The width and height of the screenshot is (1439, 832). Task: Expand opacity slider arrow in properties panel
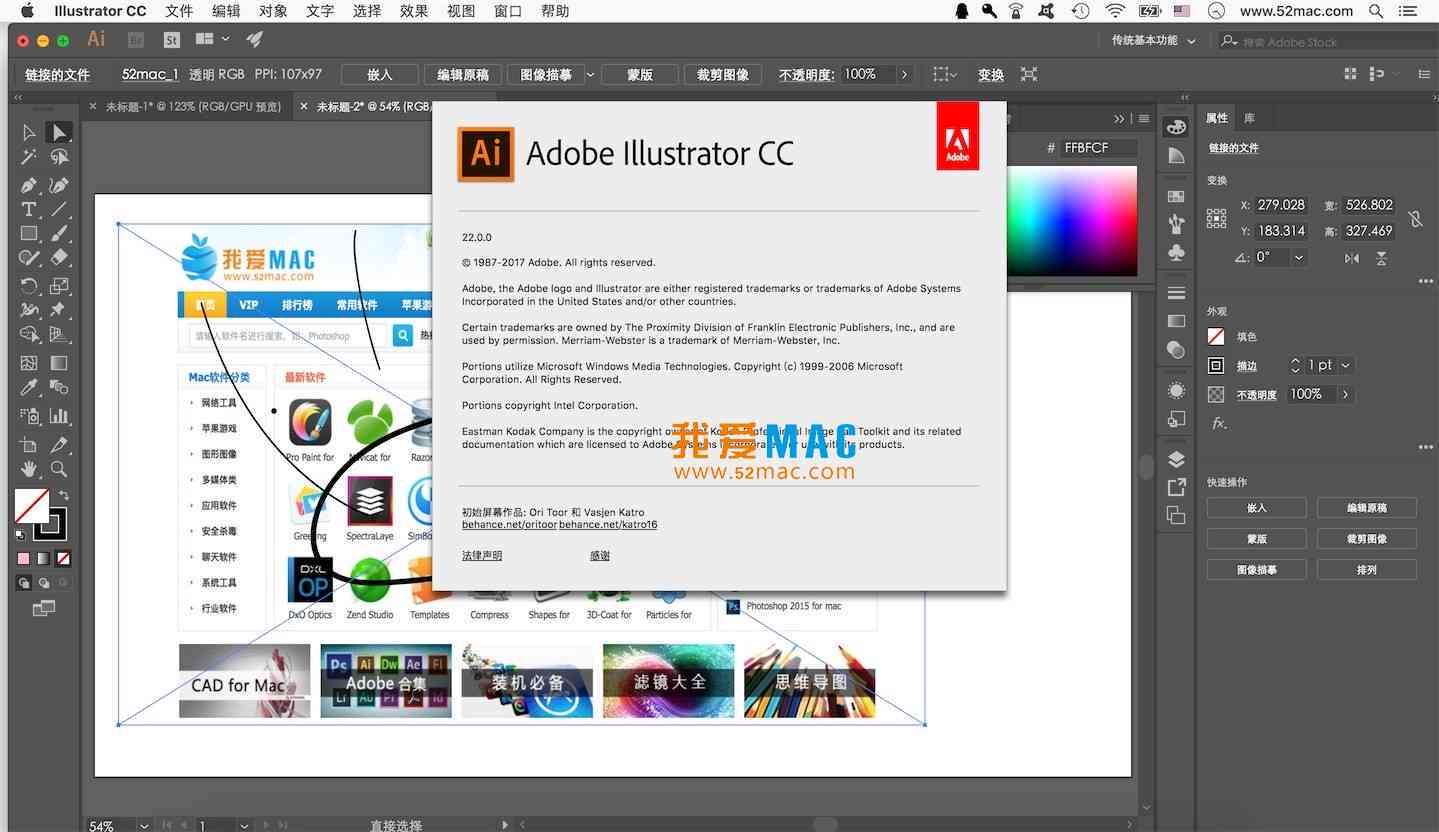click(x=1345, y=395)
